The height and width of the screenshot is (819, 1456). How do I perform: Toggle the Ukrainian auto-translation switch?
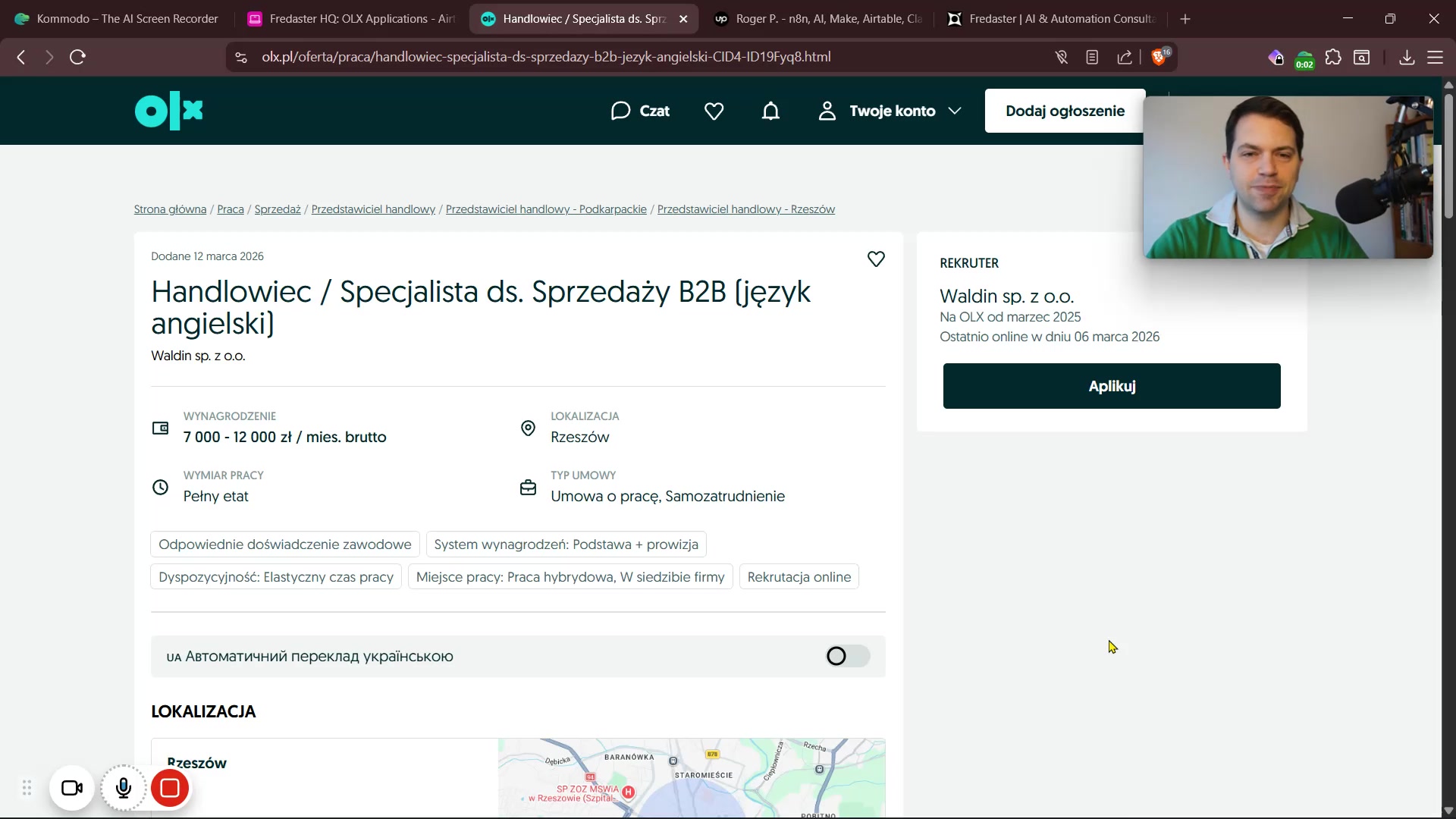[x=847, y=656]
